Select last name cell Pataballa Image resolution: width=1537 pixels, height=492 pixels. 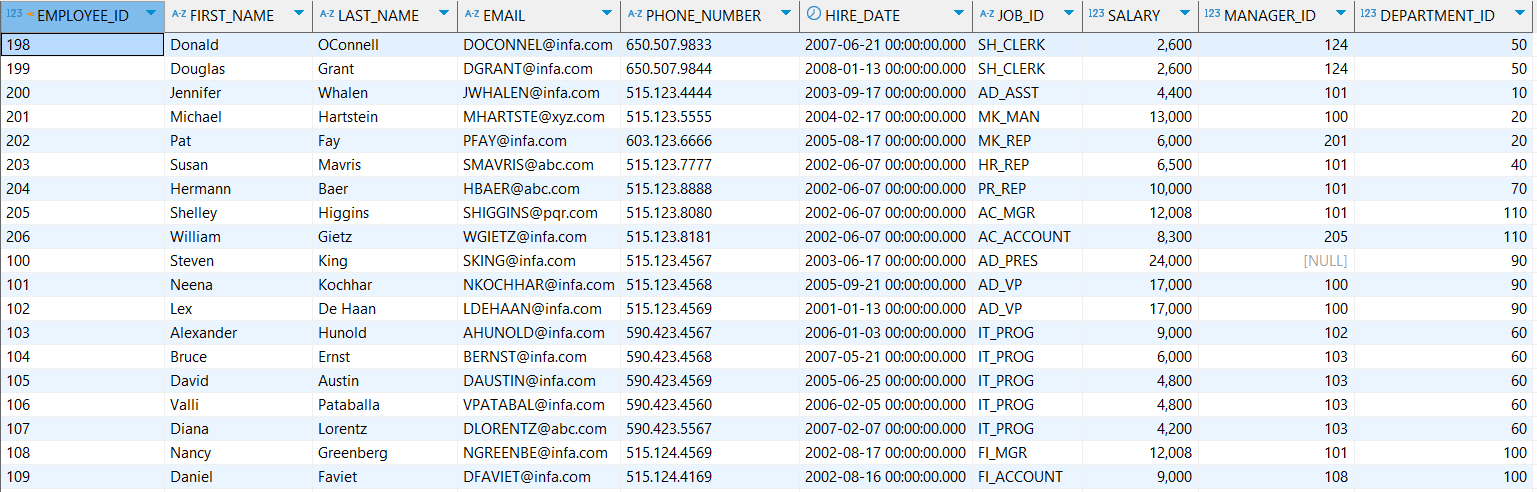[385, 405]
